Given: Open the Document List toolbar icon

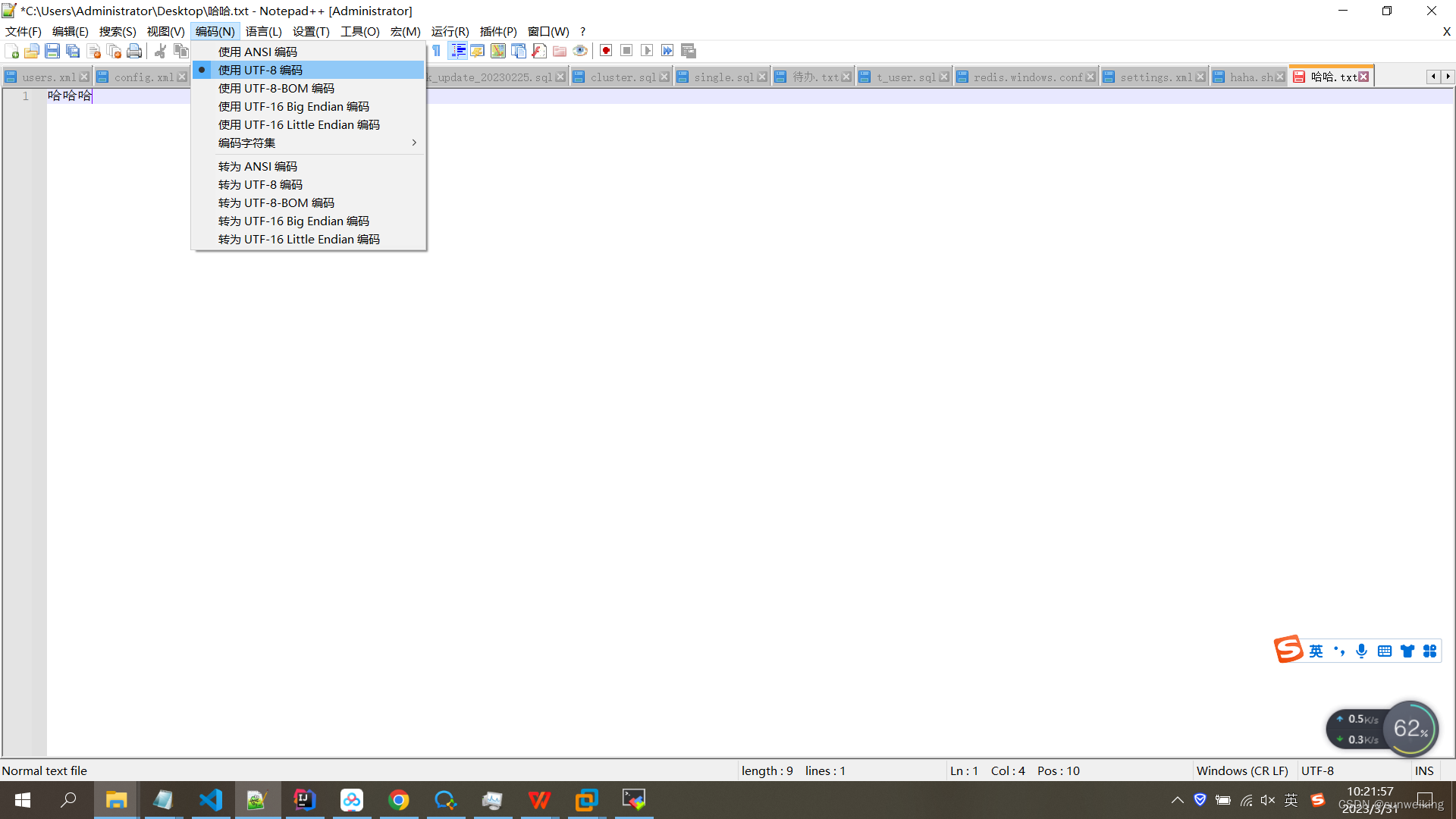Looking at the screenshot, I should [519, 51].
